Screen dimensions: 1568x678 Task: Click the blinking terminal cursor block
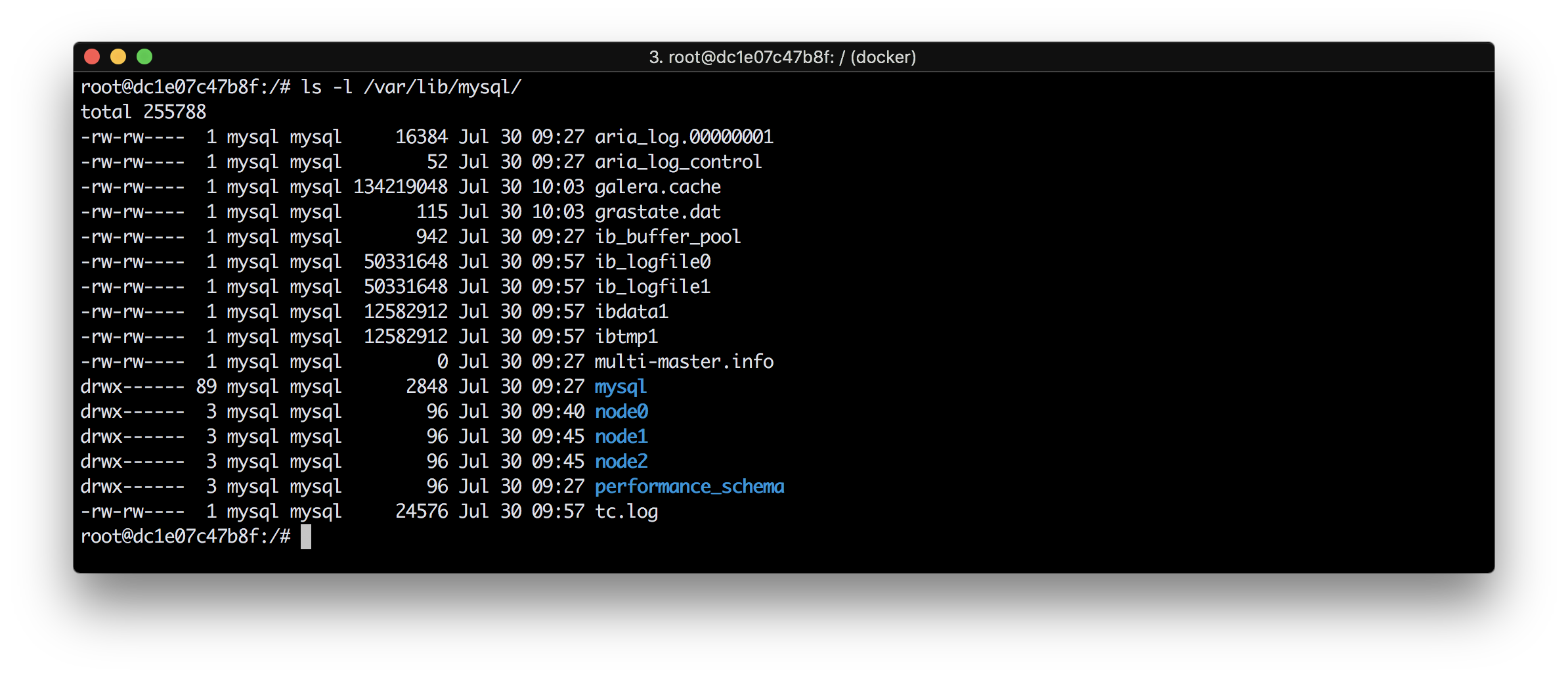tap(306, 536)
